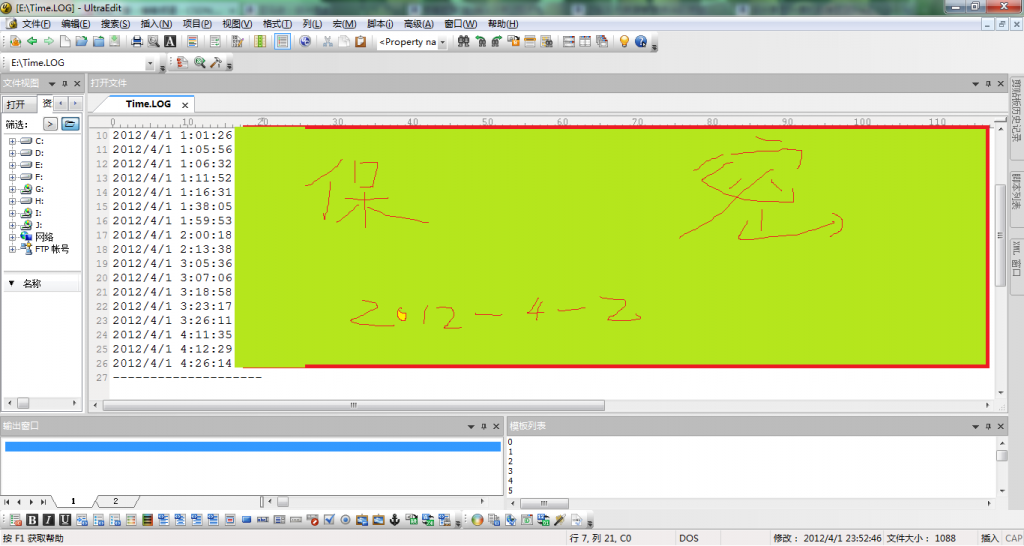Pin the Template List panel
This screenshot has height=546, width=1024.
(x=988, y=426)
